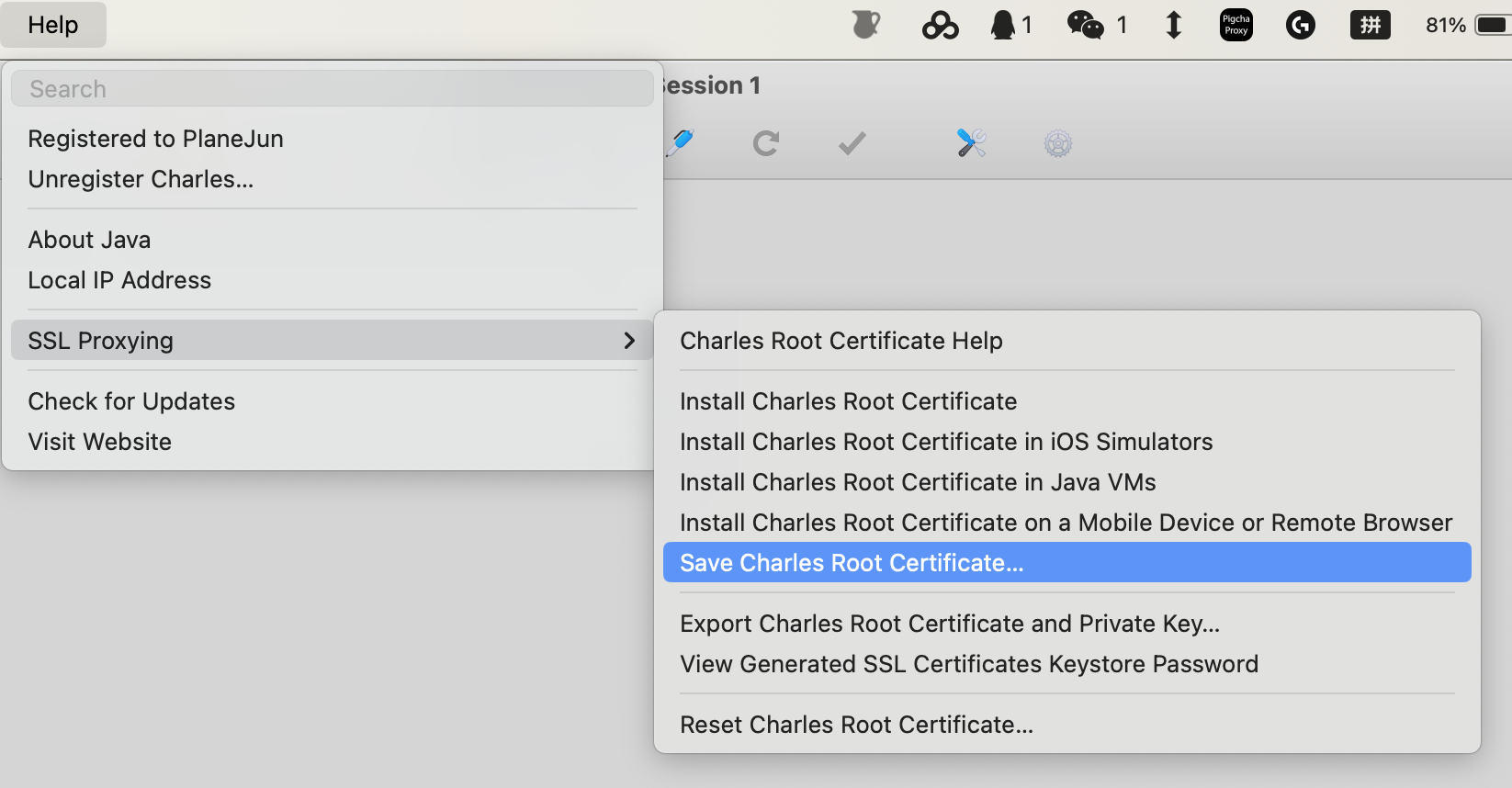This screenshot has height=788, width=1512.
Task: Open the Settings gear toolbar icon
Action: 1057,143
